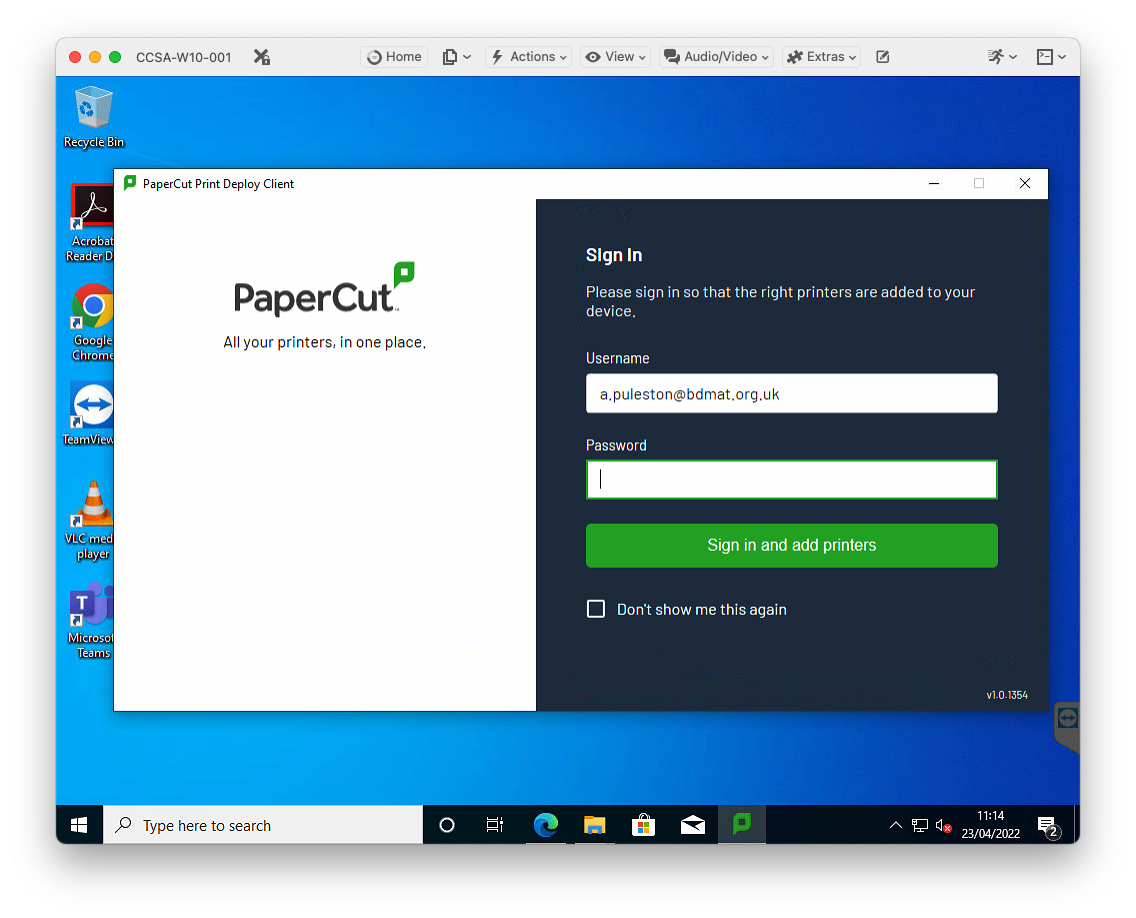1136x918 pixels.
Task: Open the View dropdown menu
Action: click(x=615, y=57)
